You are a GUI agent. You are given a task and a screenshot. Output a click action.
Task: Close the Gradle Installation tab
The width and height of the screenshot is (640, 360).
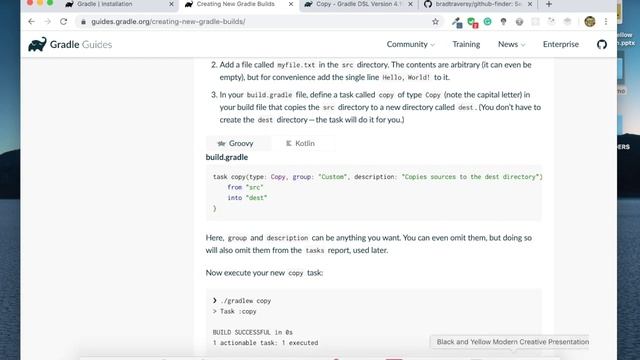point(171,4)
